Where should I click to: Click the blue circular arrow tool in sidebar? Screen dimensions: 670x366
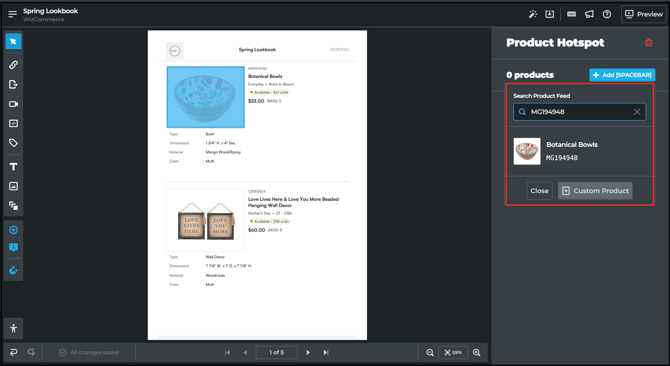click(13, 270)
